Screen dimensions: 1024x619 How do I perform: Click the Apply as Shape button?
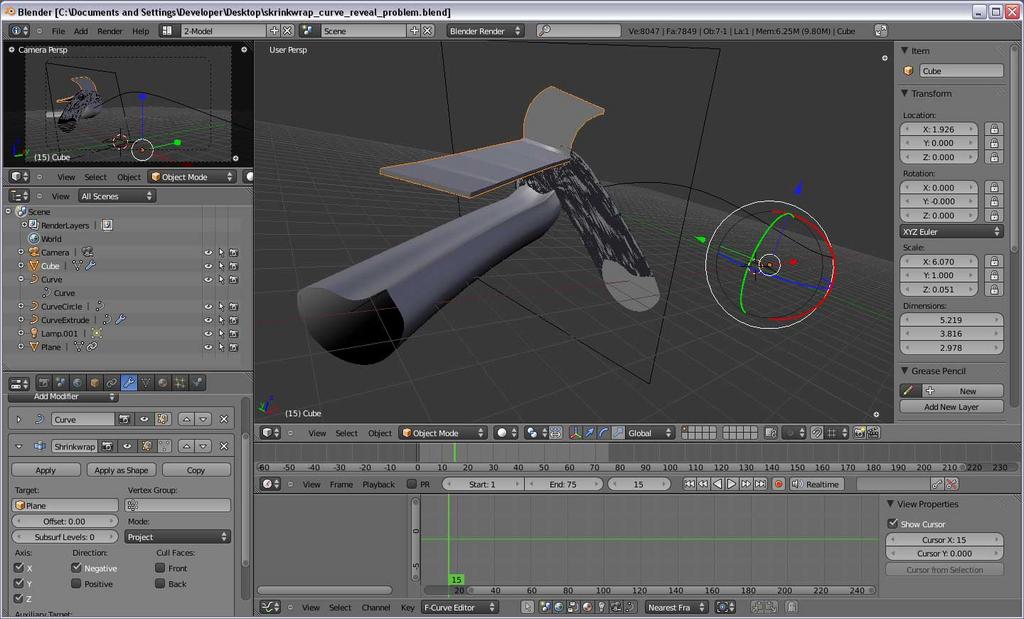point(121,469)
